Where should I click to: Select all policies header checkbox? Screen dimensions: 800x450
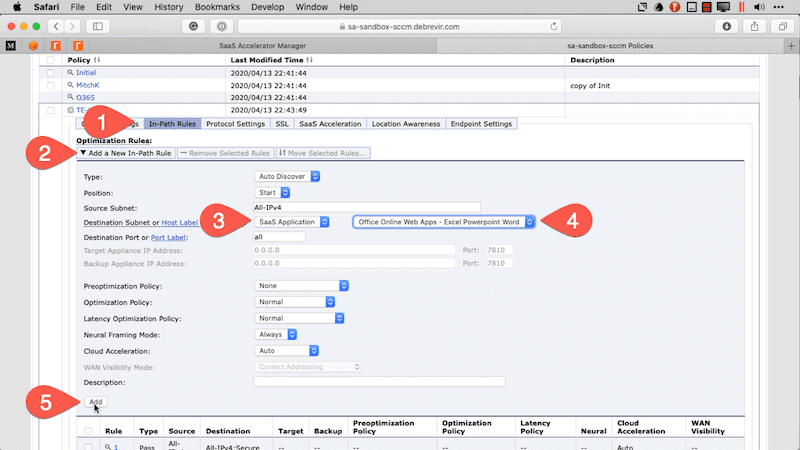pos(51,60)
